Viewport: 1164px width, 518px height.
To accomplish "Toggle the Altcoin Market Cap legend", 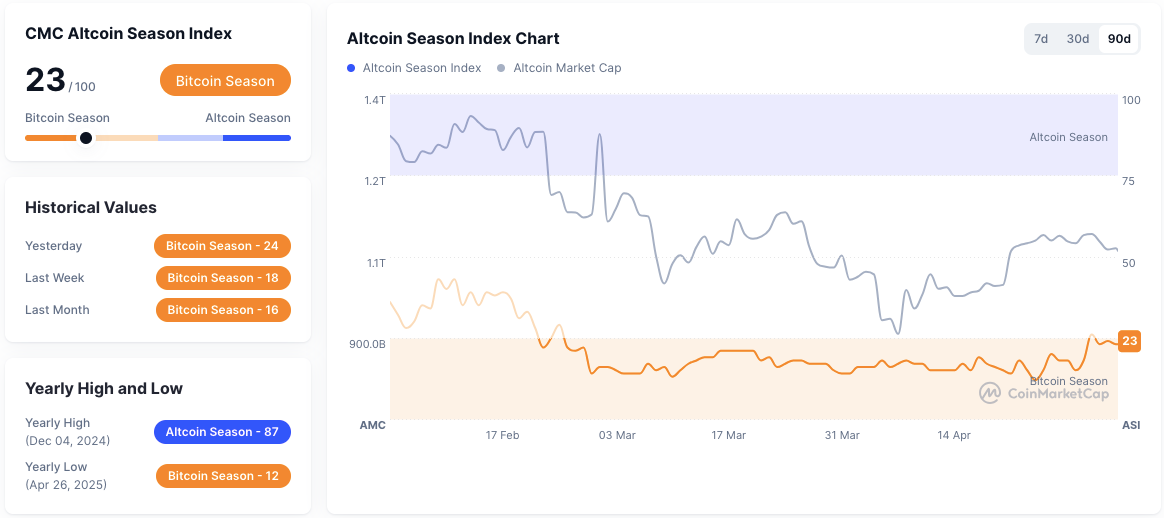I will [x=567, y=68].
